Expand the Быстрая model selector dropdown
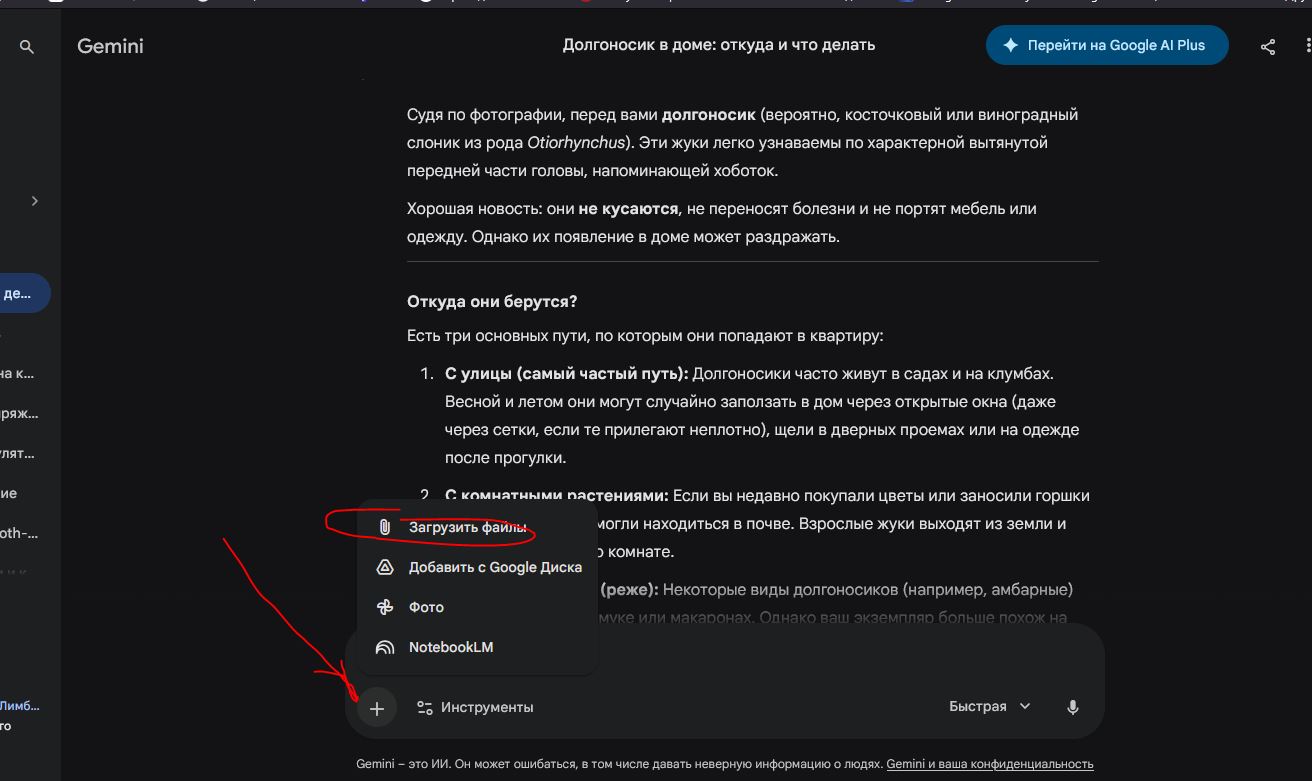This screenshot has height=781, width=1312. point(989,706)
